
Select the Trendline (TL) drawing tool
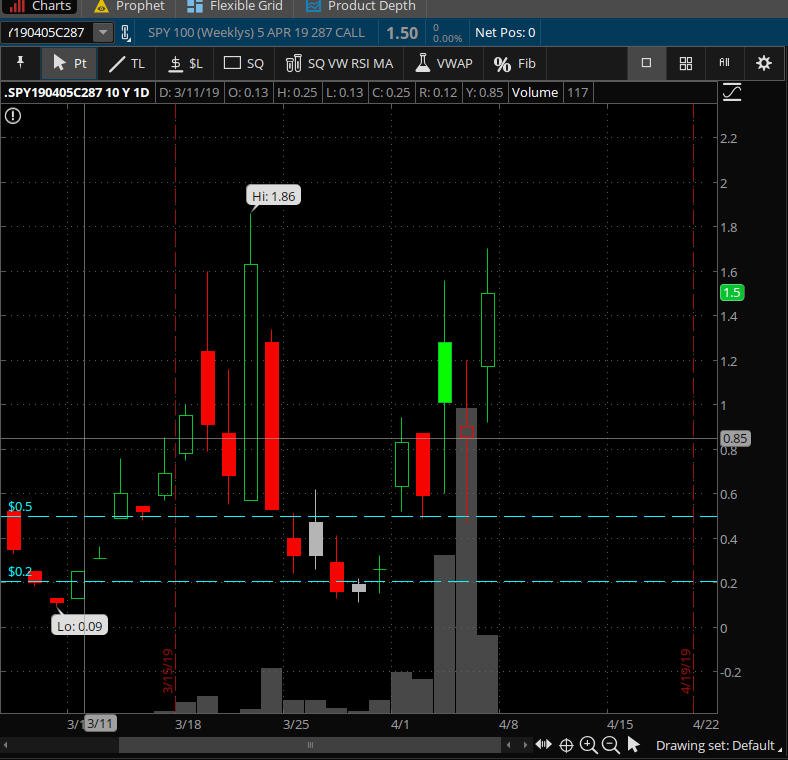point(127,63)
